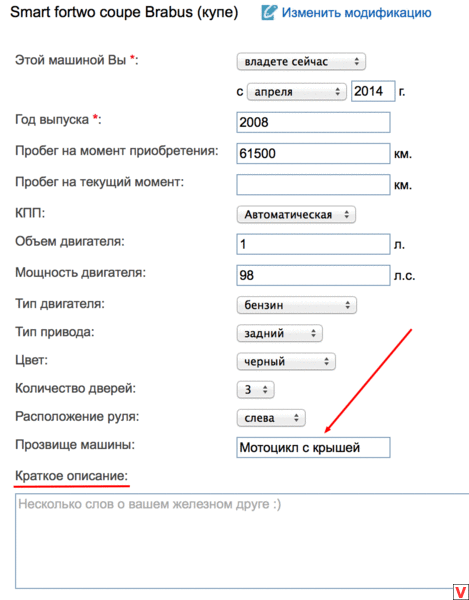Focus the Мощность двигателя field with 98
This screenshot has width=469, height=600.
(313, 275)
